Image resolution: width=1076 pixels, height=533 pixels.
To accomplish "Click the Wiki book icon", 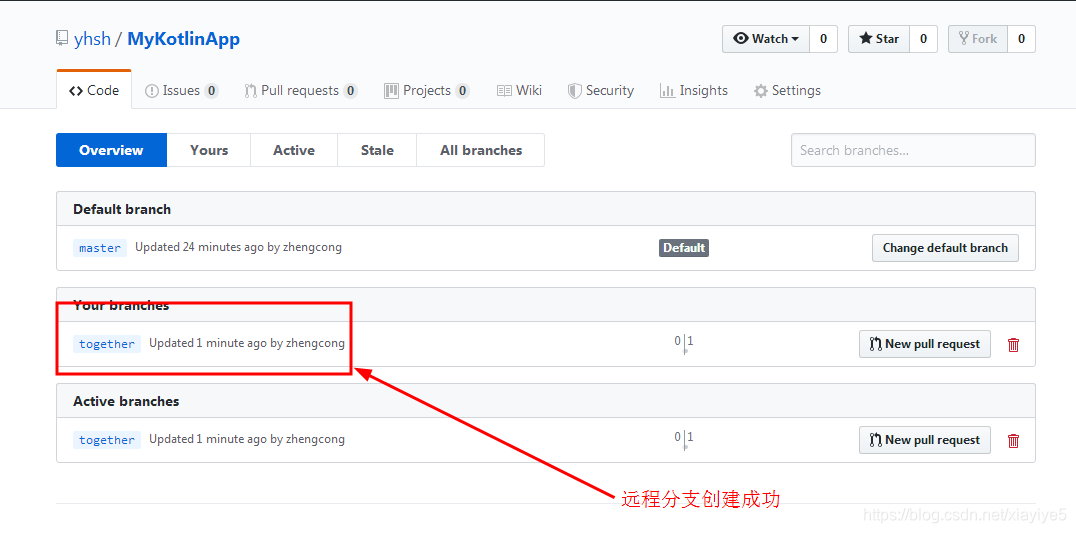I will [504, 91].
